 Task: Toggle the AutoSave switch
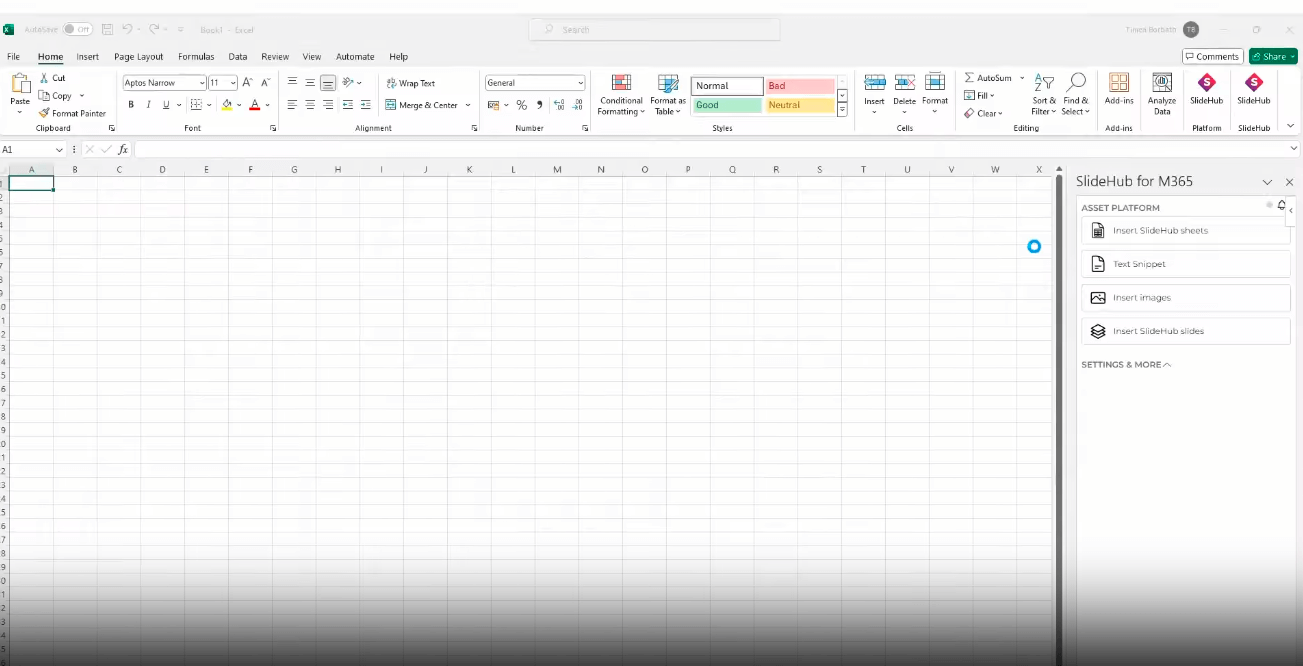point(77,30)
